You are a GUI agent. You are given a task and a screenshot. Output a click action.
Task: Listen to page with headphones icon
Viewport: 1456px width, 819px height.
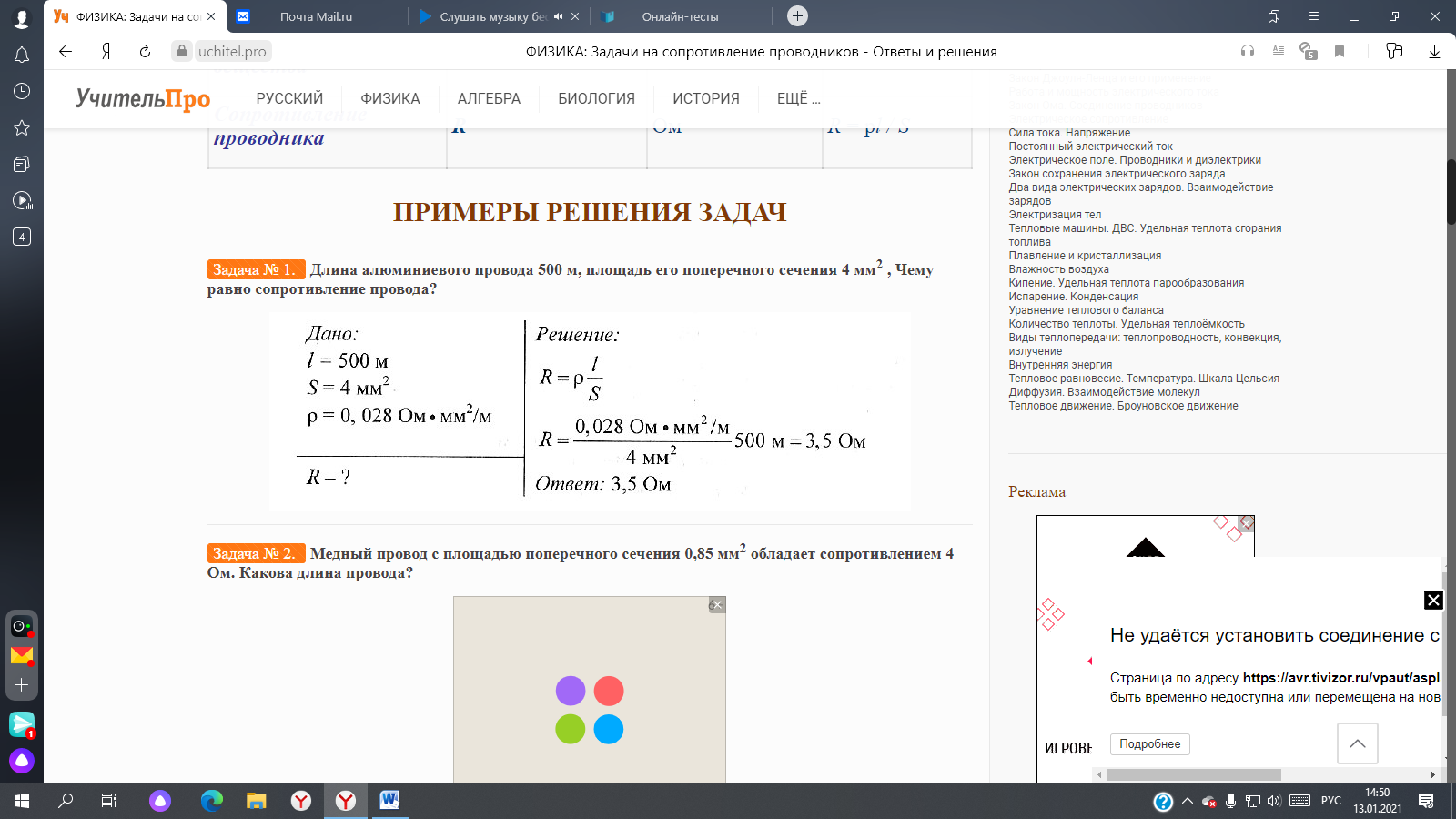tap(1248, 52)
